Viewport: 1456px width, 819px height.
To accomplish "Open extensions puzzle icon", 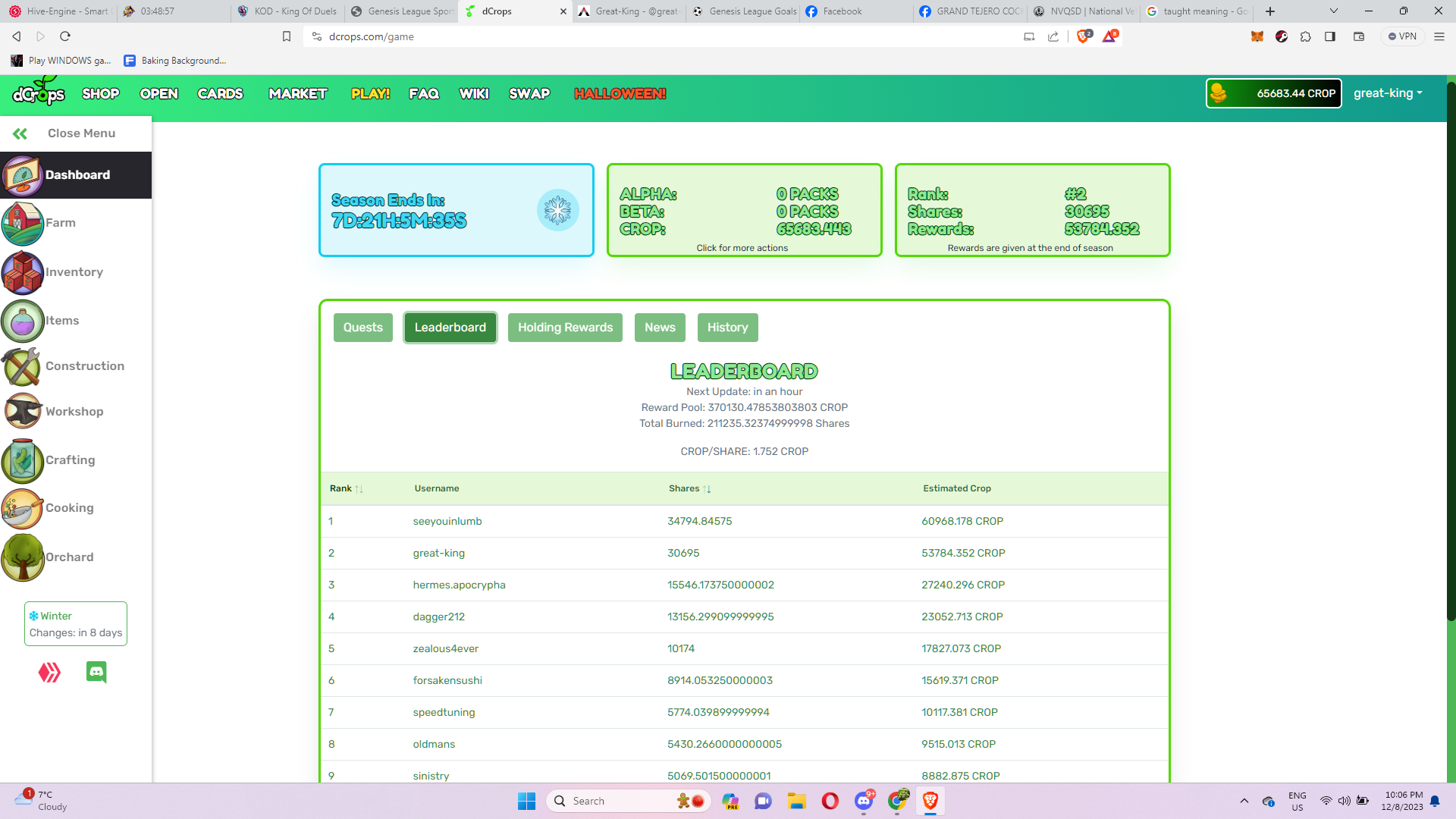I will tap(1306, 36).
